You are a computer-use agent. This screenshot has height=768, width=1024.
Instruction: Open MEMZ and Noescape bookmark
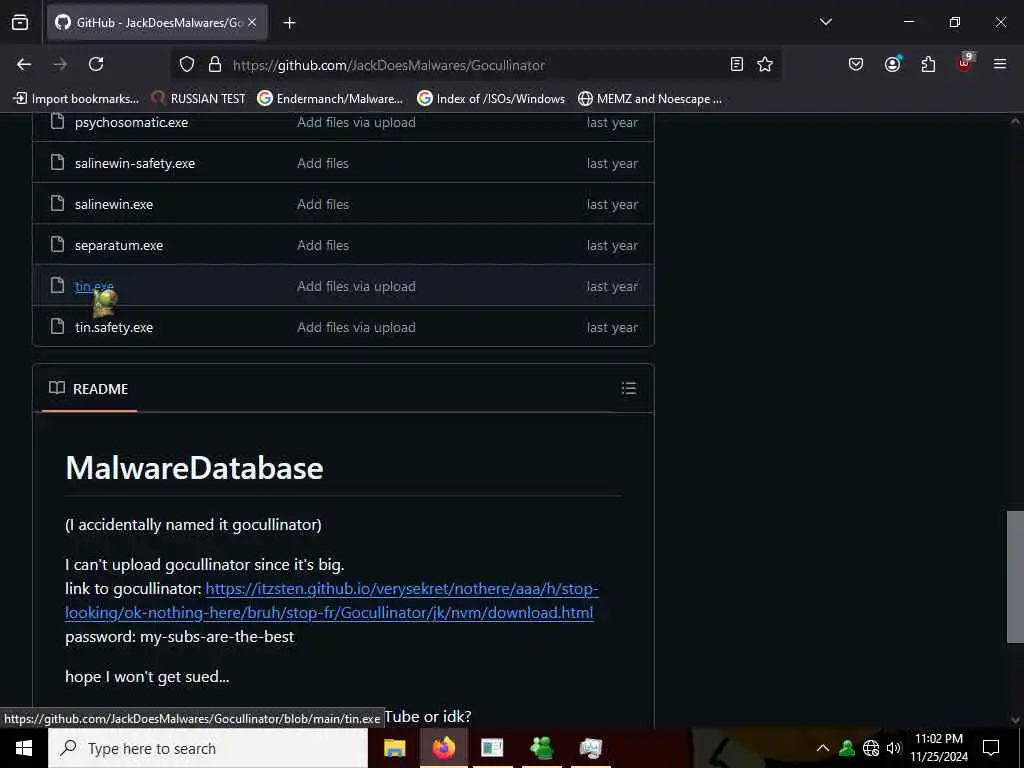click(x=650, y=99)
